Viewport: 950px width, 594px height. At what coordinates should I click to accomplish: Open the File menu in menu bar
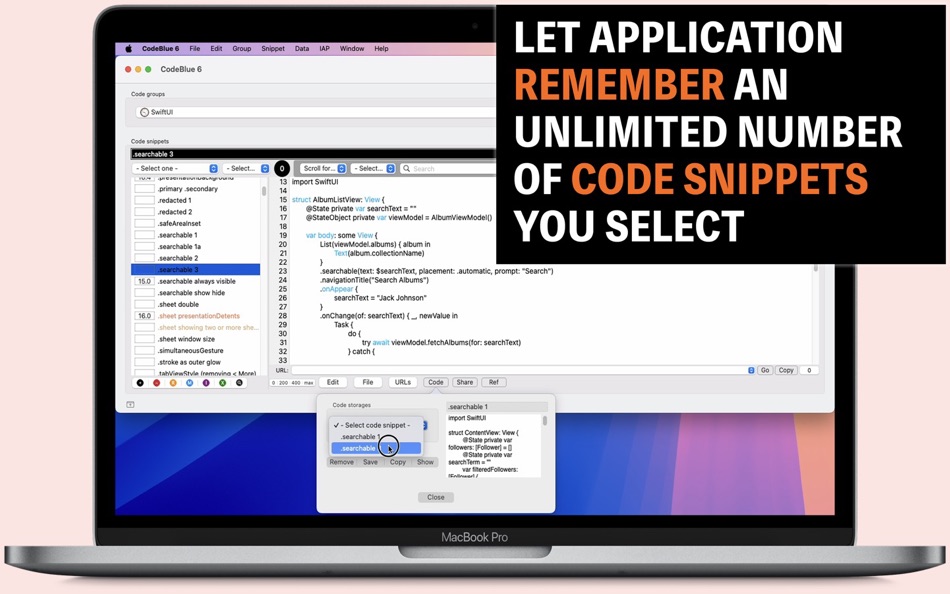tap(195, 48)
